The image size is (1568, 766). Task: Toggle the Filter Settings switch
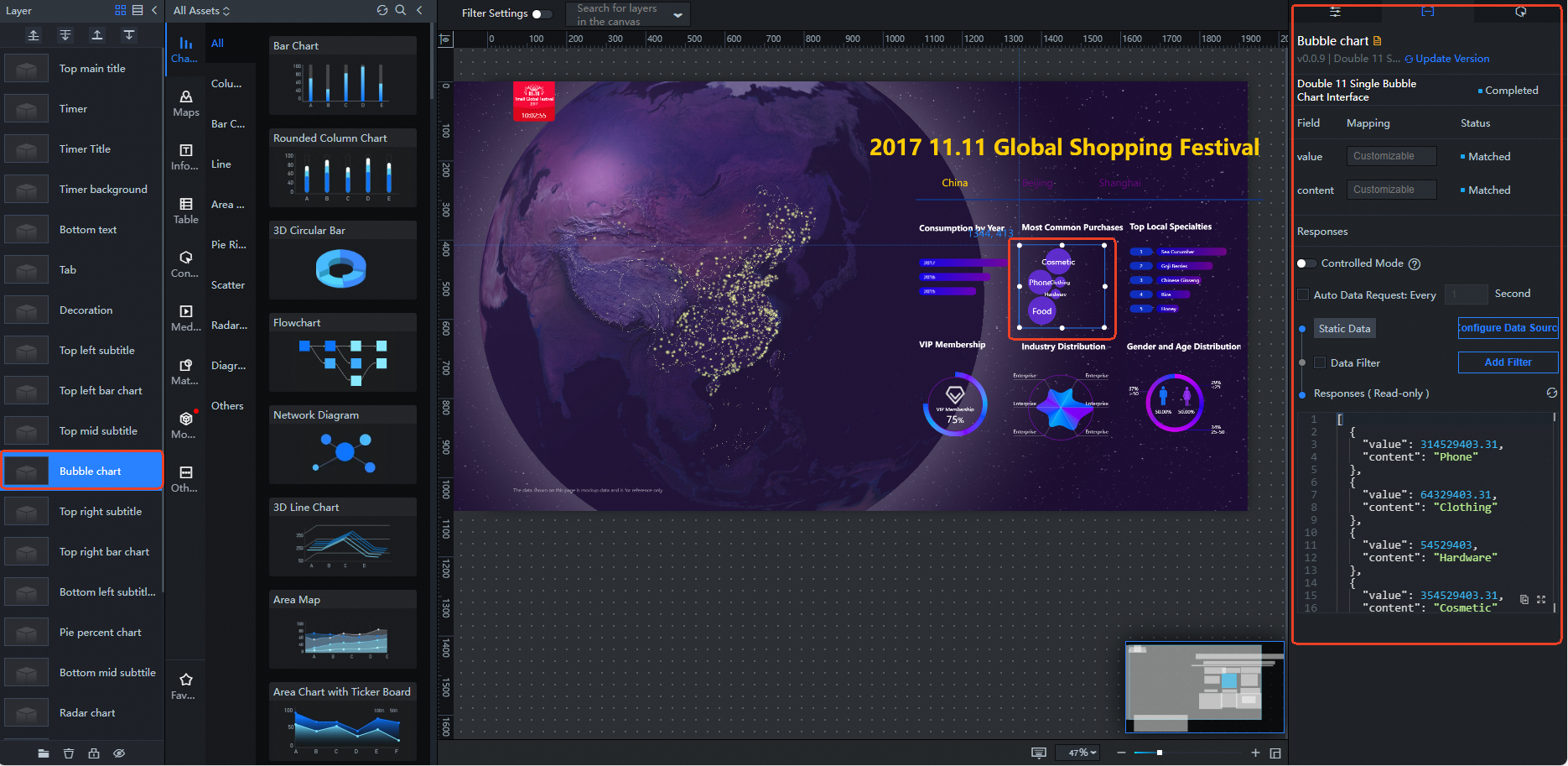[542, 13]
